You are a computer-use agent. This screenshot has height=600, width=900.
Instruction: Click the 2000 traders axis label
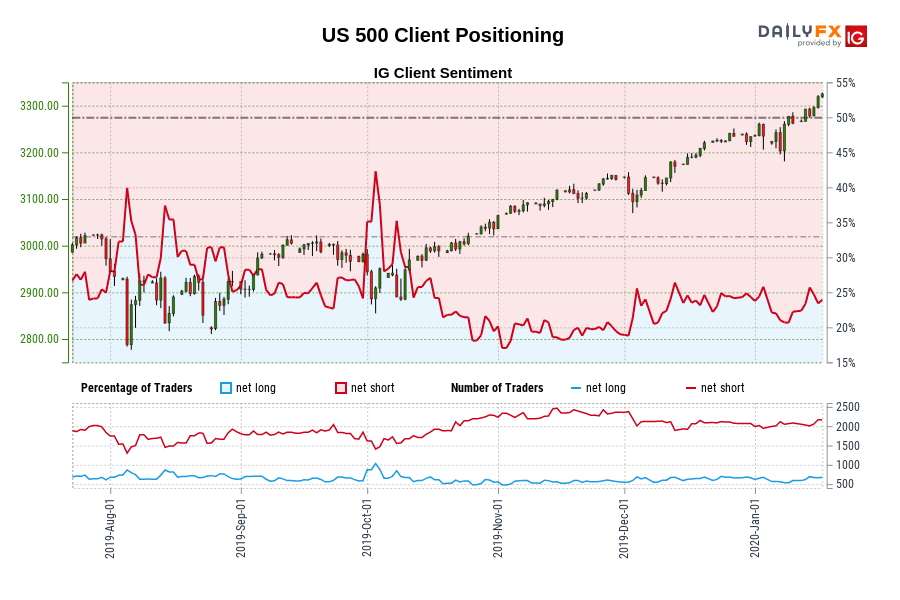tap(848, 427)
